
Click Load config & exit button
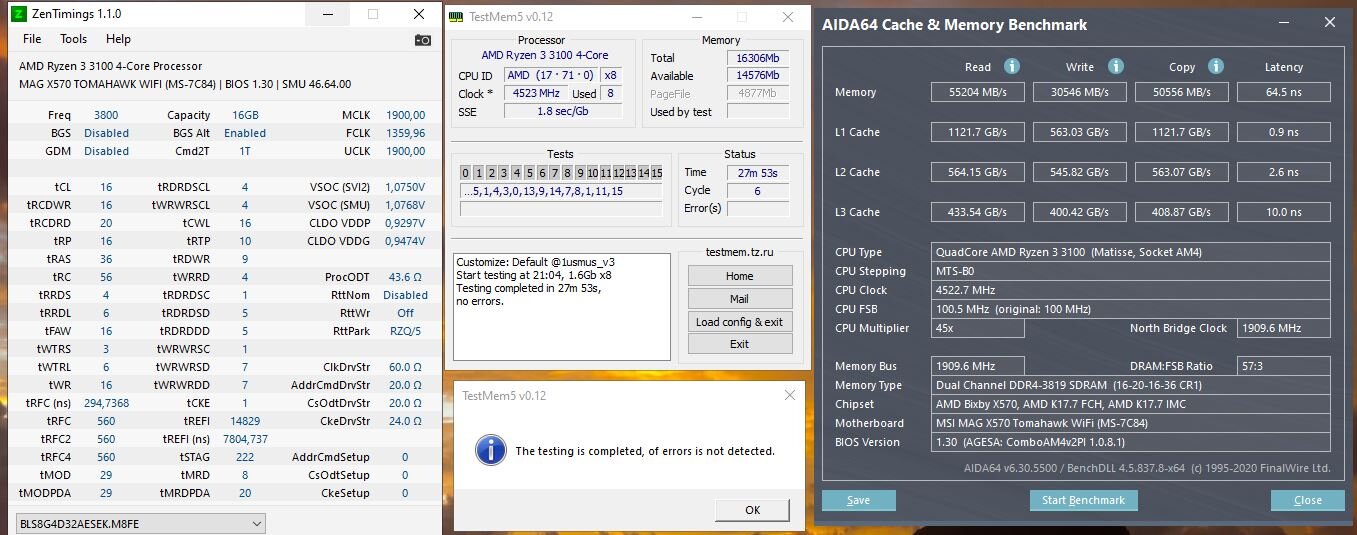pos(740,322)
